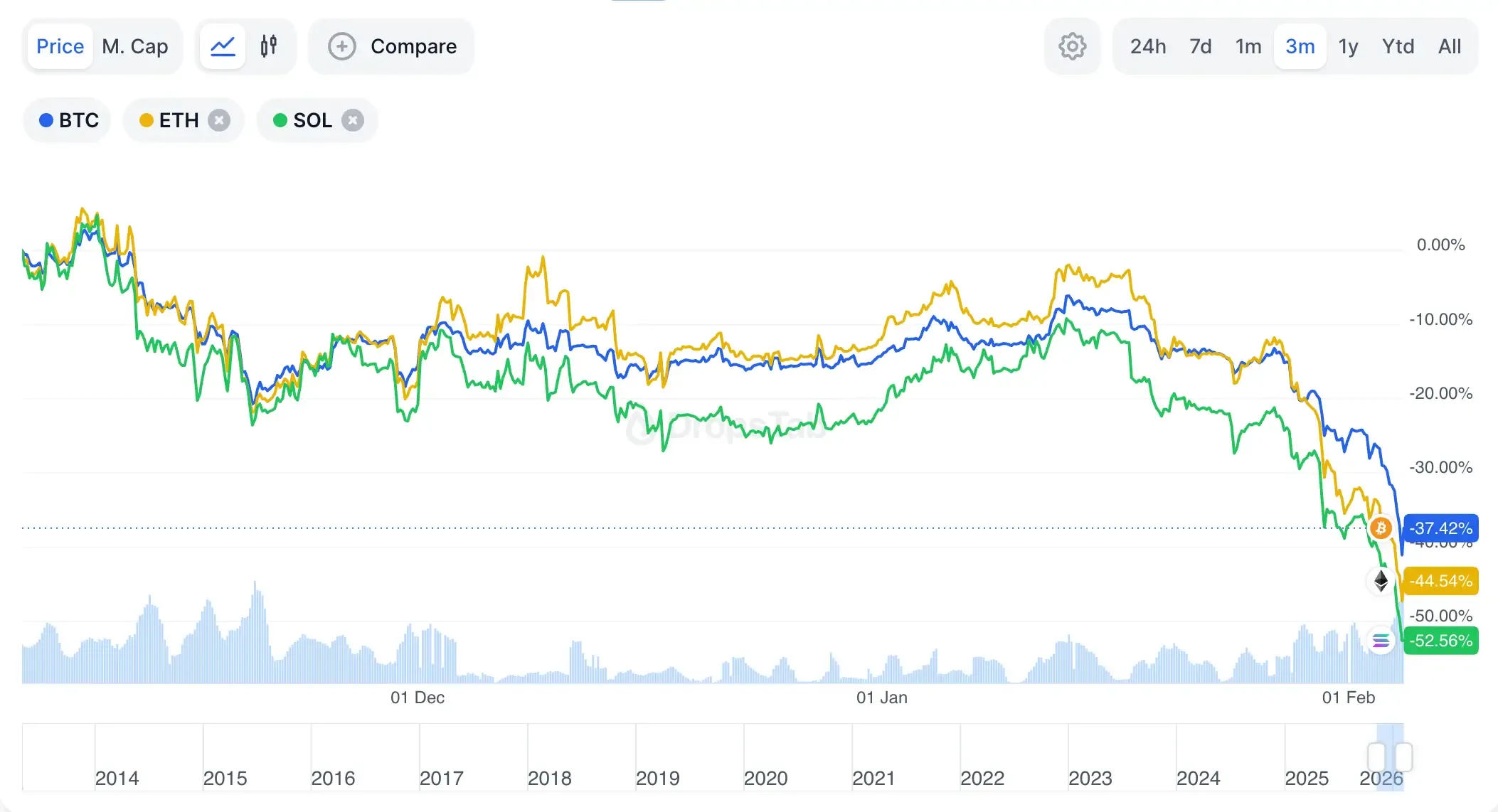
Task: Click the Bitcoin logo marker on chart
Action: 1381,528
